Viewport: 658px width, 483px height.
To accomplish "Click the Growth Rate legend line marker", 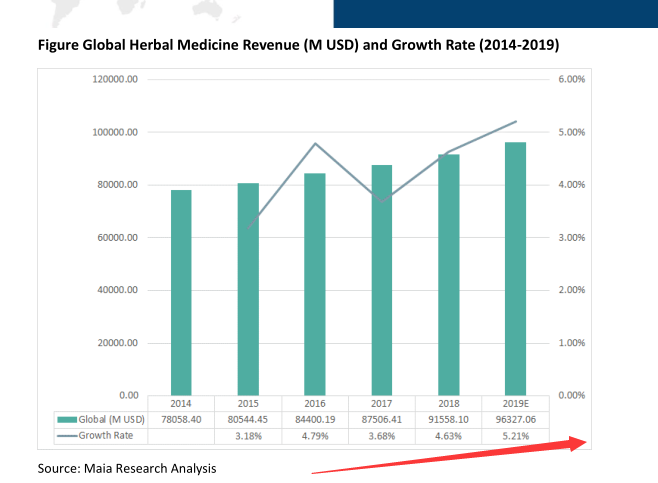I will [x=68, y=436].
